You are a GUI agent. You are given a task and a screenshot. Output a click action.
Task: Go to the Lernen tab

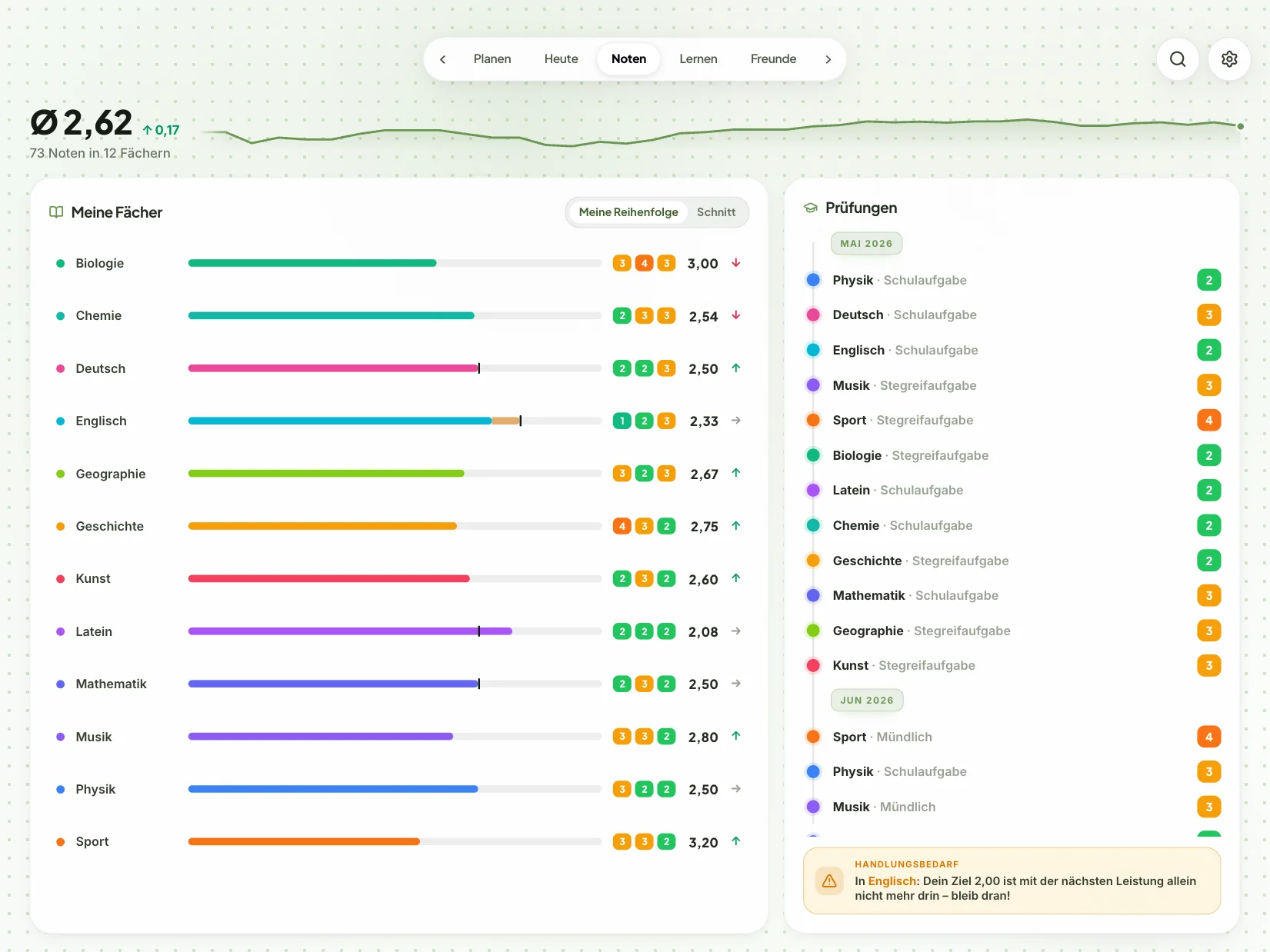(x=698, y=59)
